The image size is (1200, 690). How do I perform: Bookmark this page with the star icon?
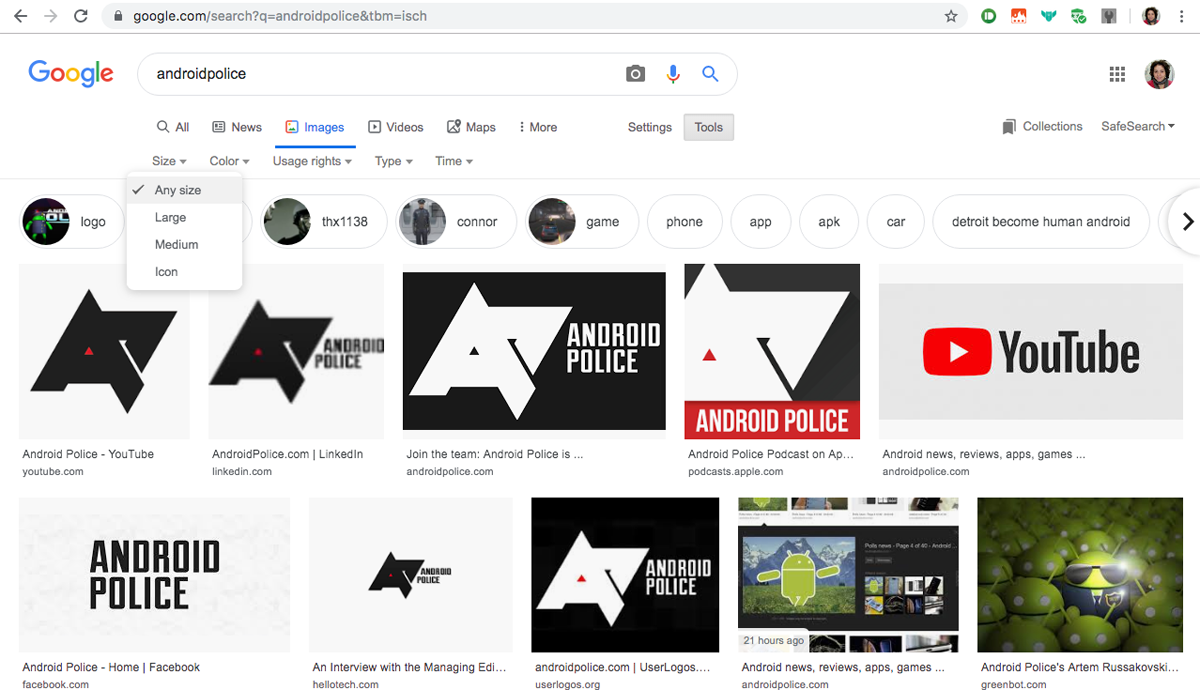tap(951, 16)
